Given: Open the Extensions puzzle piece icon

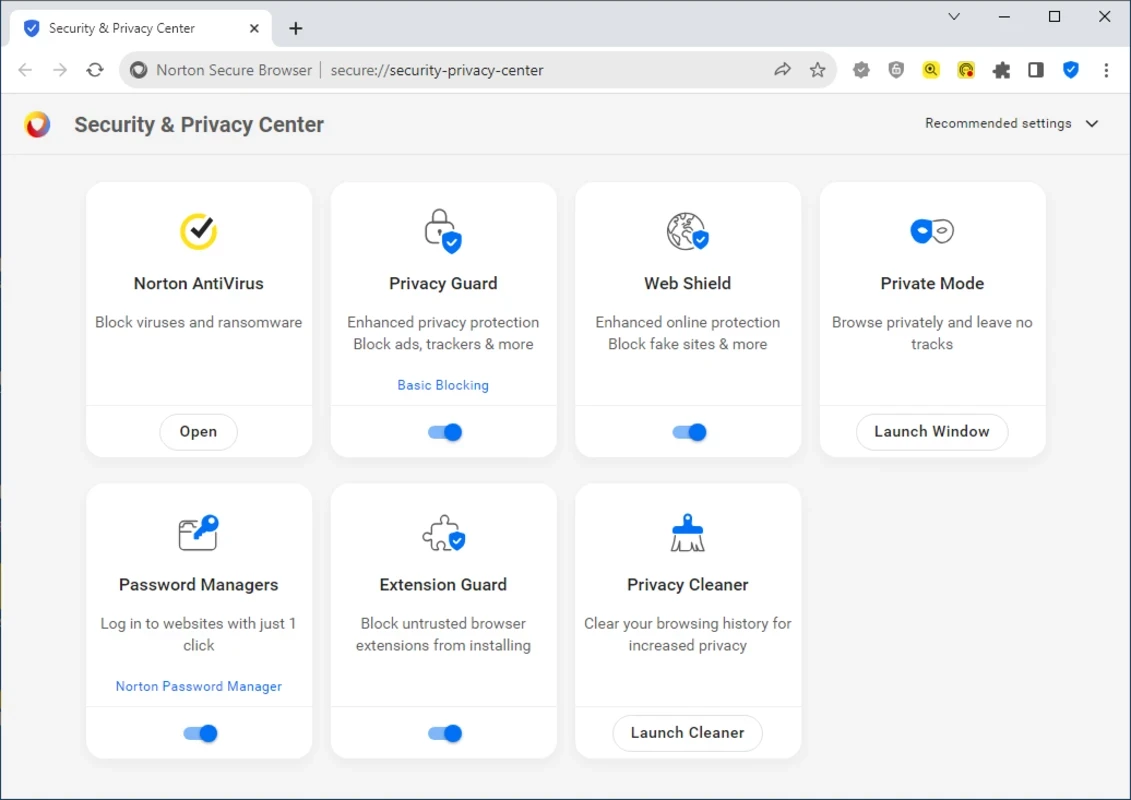Looking at the screenshot, I should (1001, 70).
